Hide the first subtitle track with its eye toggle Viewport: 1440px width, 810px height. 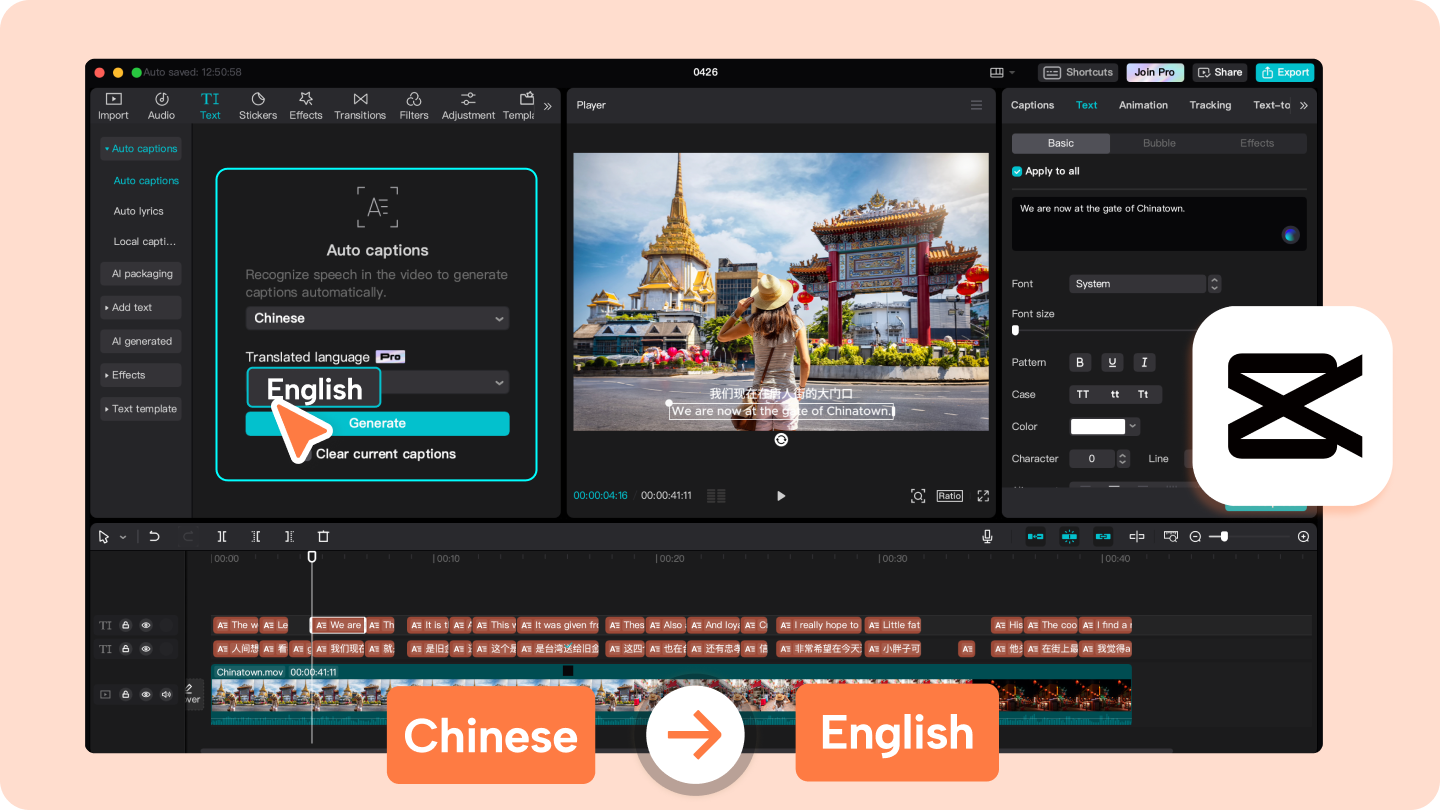(145, 624)
